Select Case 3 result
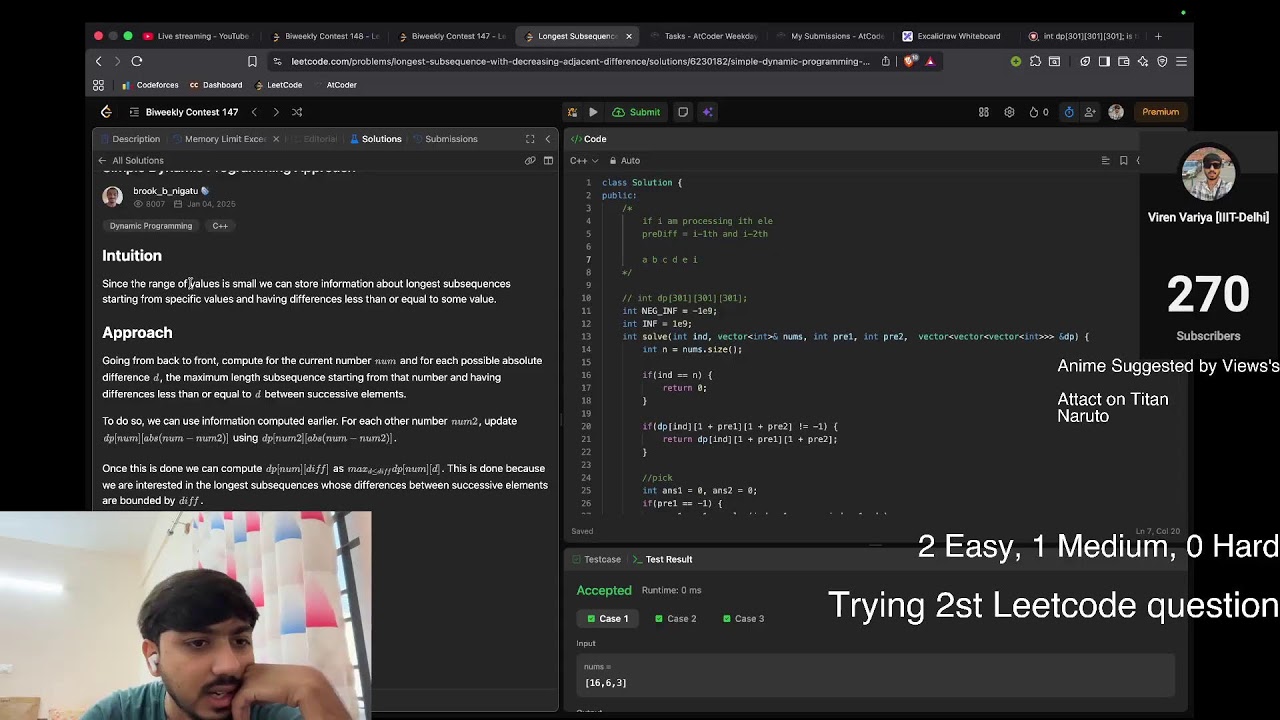The width and height of the screenshot is (1280, 720). point(743,619)
